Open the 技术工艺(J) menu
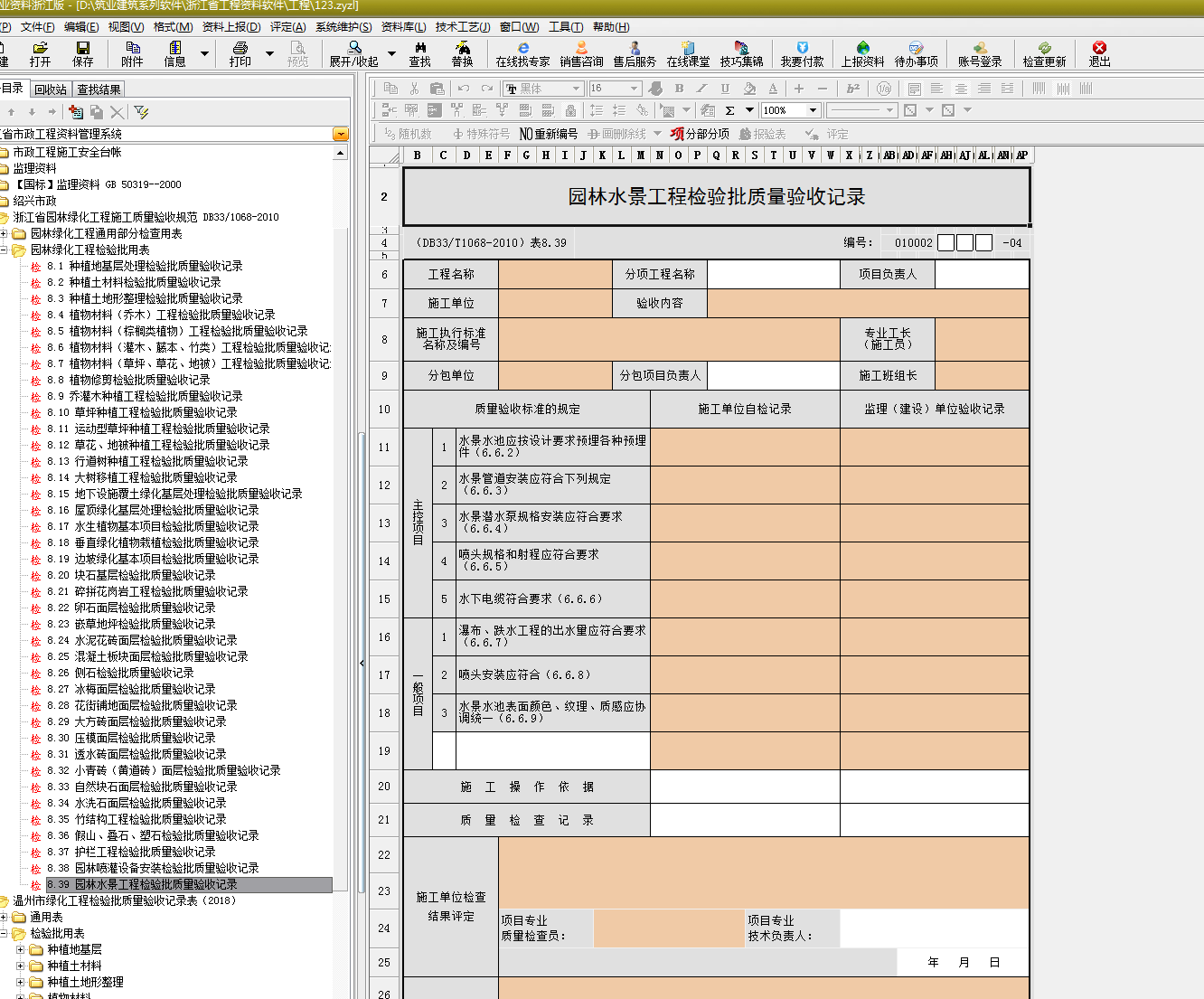Viewport: 1204px width, 999px height. point(463,27)
